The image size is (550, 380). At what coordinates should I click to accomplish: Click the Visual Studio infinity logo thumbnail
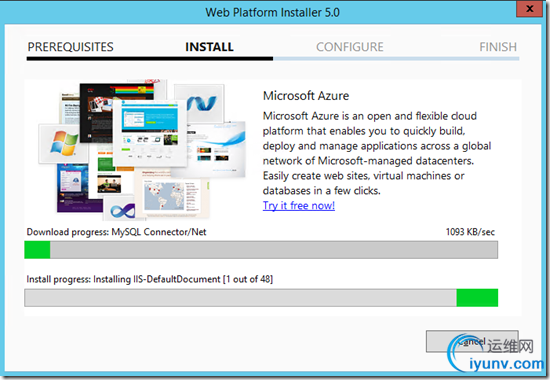point(121,209)
